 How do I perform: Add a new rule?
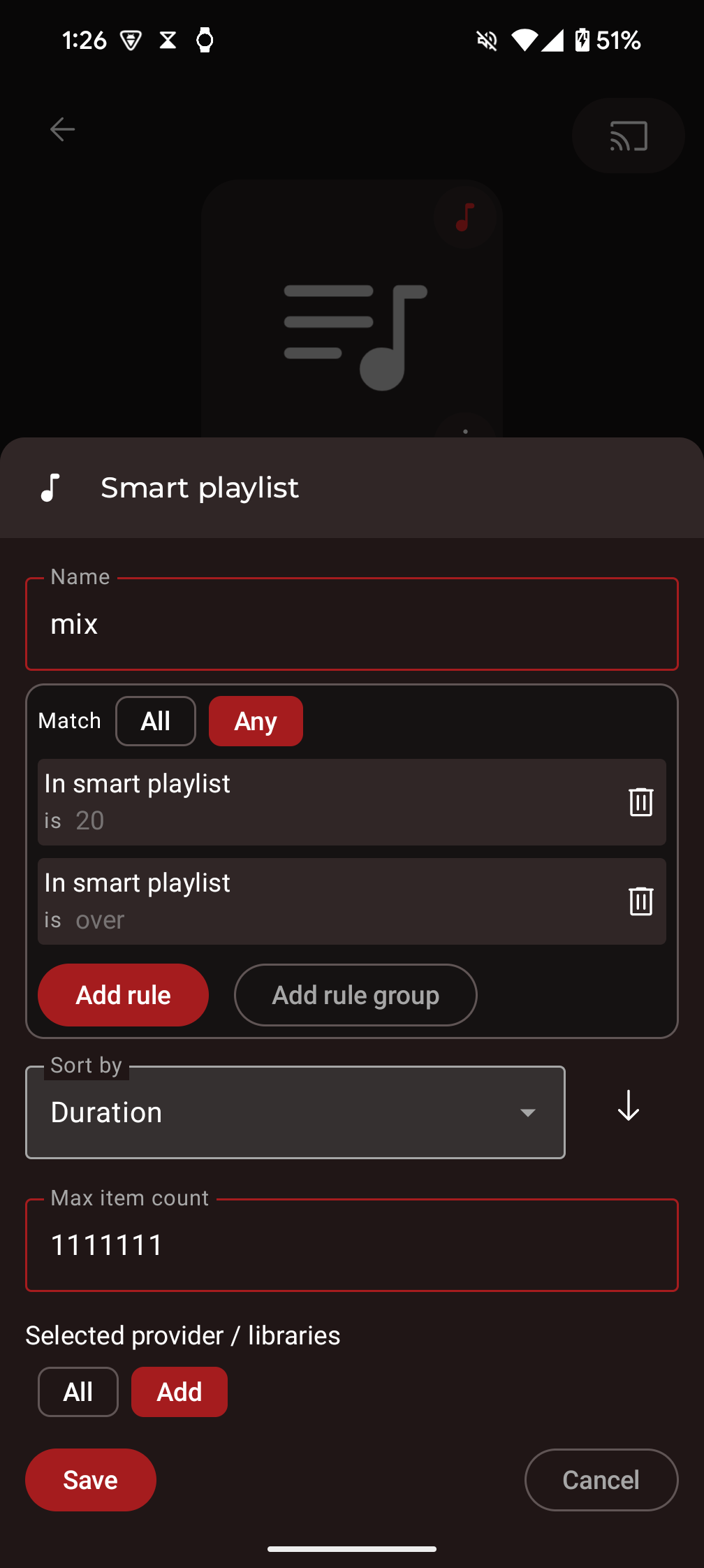pos(123,995)
